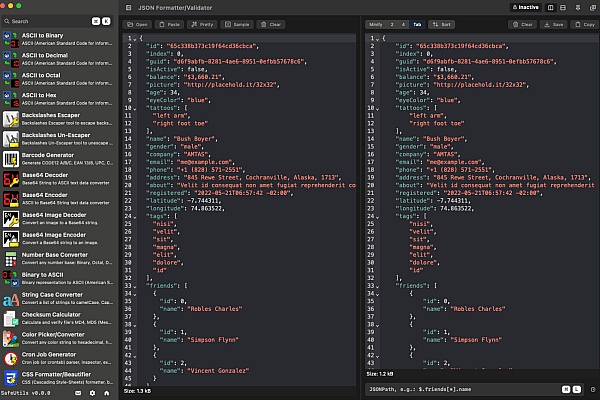Image resolution: width=600 pixels, height=400 pixels.
Task: Select Base64 Decoder in sidebar list
Action: click(59, 178)
